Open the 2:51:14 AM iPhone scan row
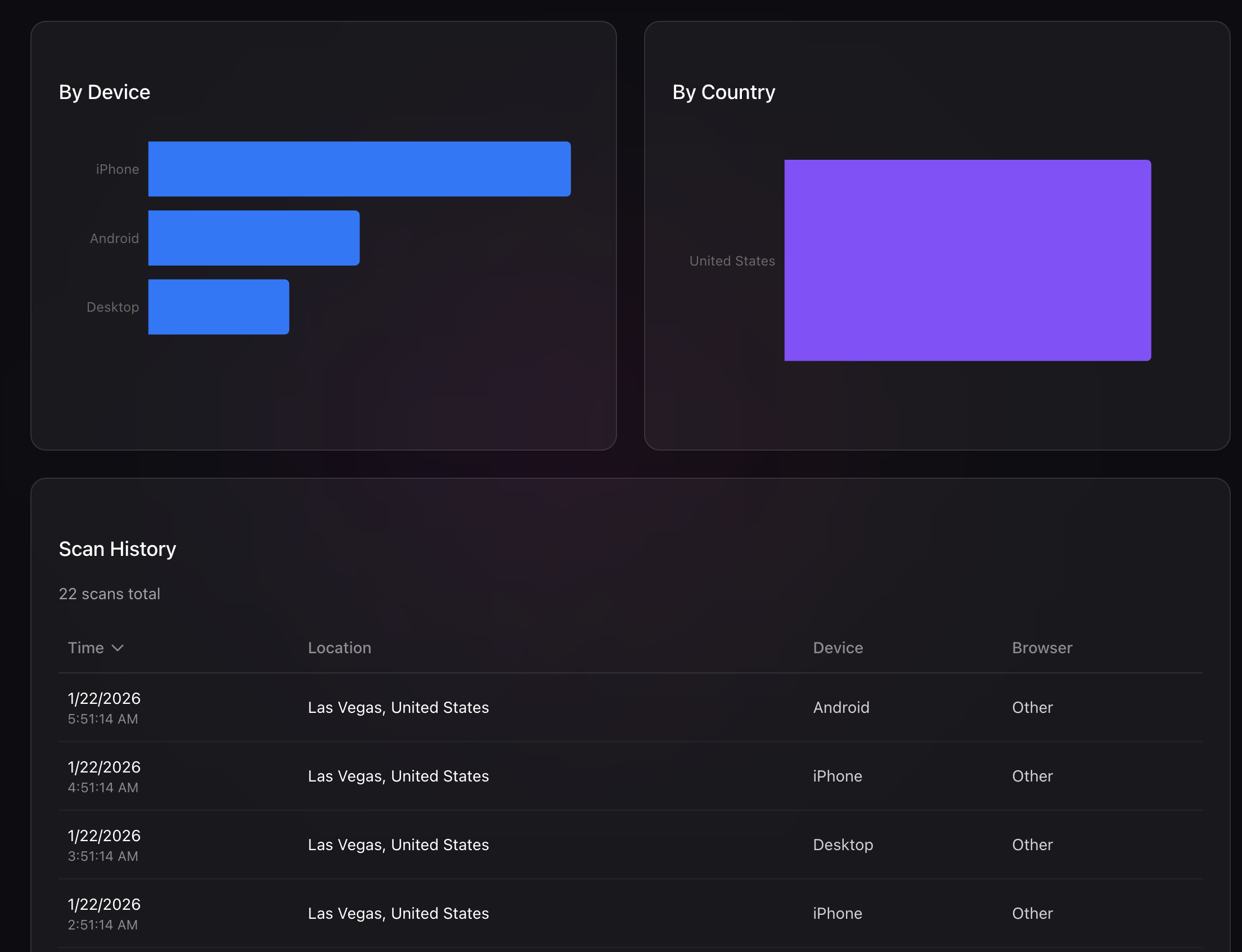Screen dimensions: 1242x952 (x=623, y=913)
